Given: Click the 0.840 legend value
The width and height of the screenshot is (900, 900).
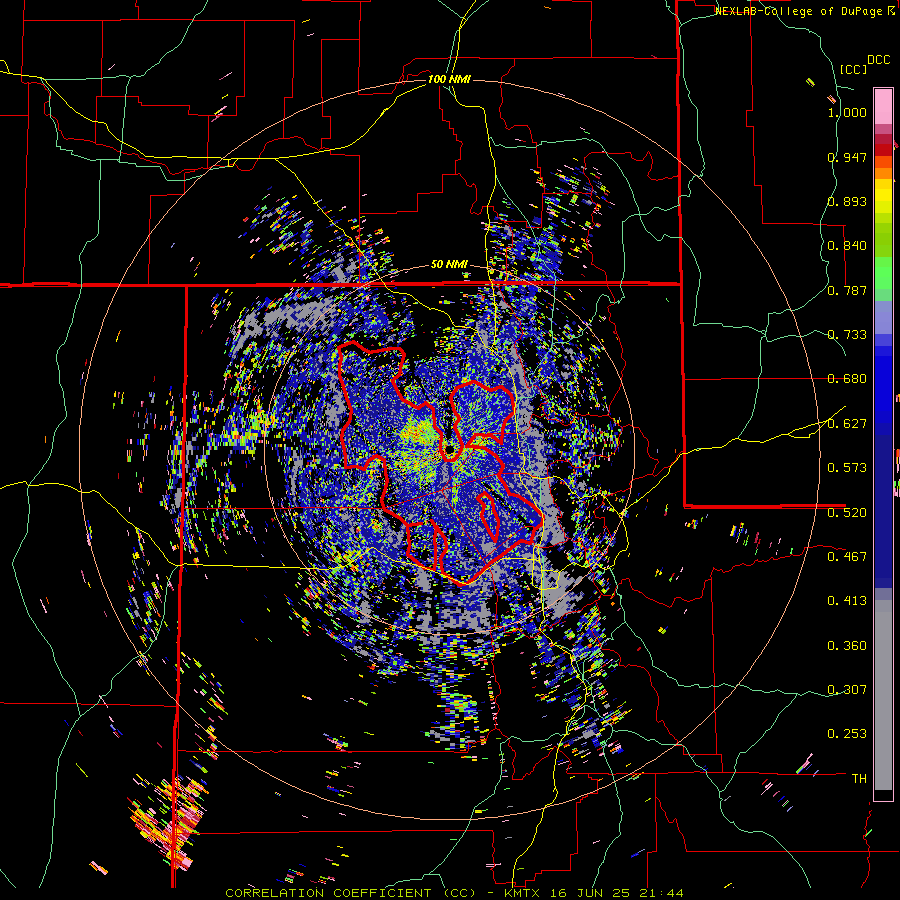Looking at the screenshot, I should pos(847,246).
